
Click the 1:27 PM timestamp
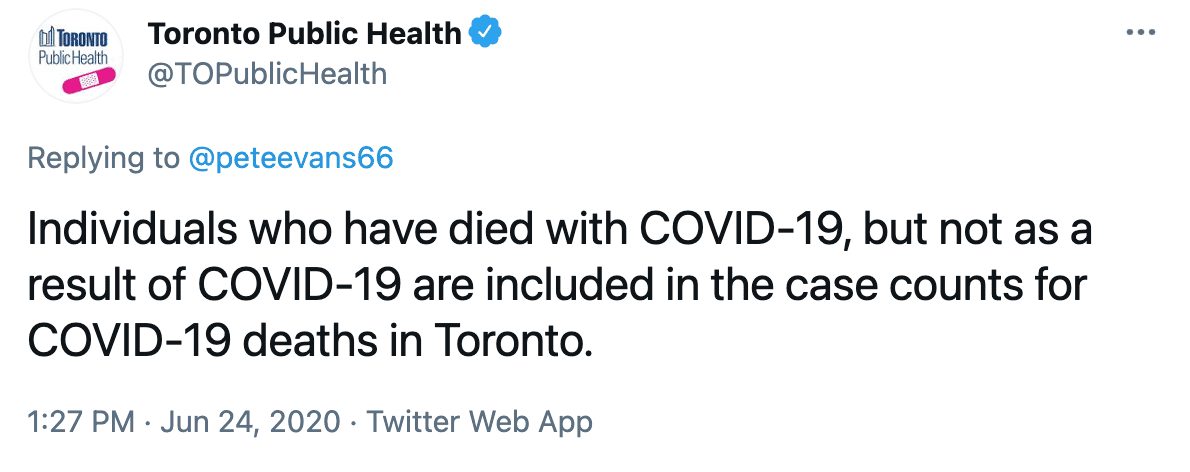coord(80,422)
